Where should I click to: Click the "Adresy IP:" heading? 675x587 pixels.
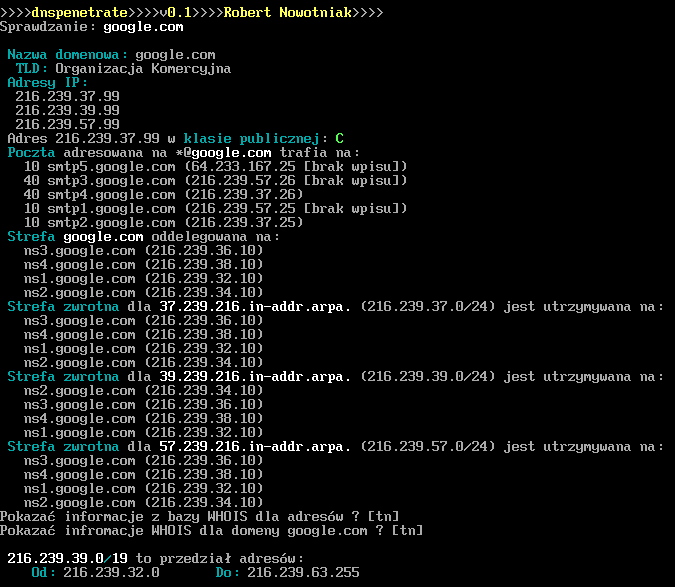[47, 83]
